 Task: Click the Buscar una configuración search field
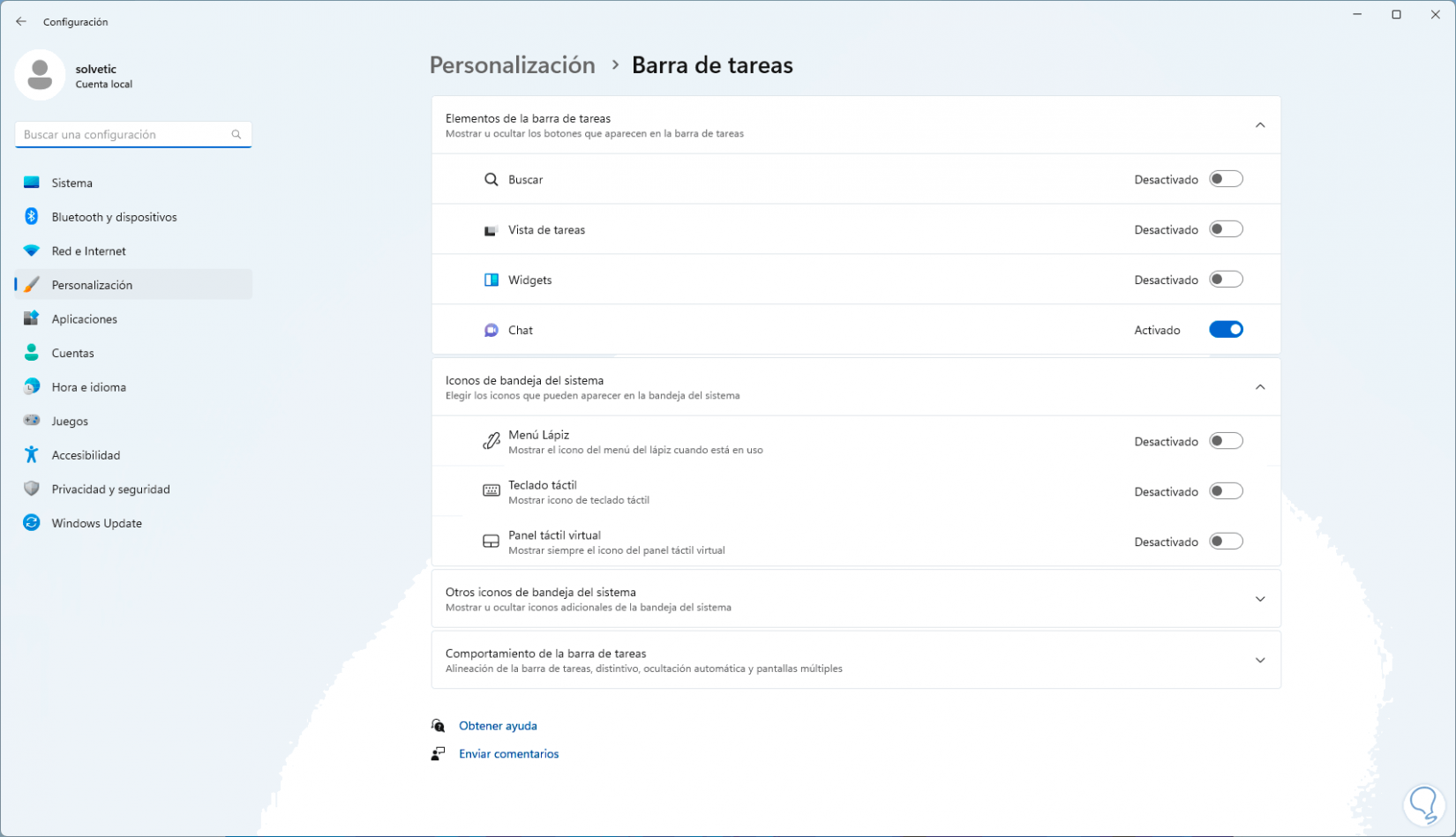pyautogui.click(x=124, y=135)
